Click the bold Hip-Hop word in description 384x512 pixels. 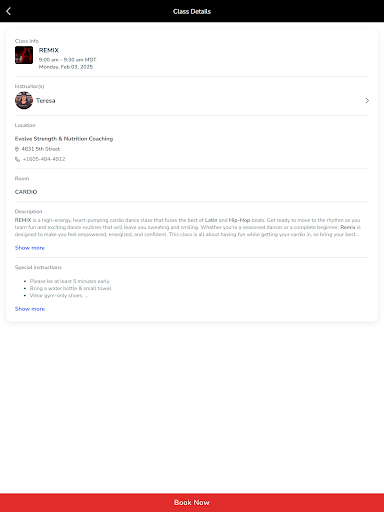[239, 220]
